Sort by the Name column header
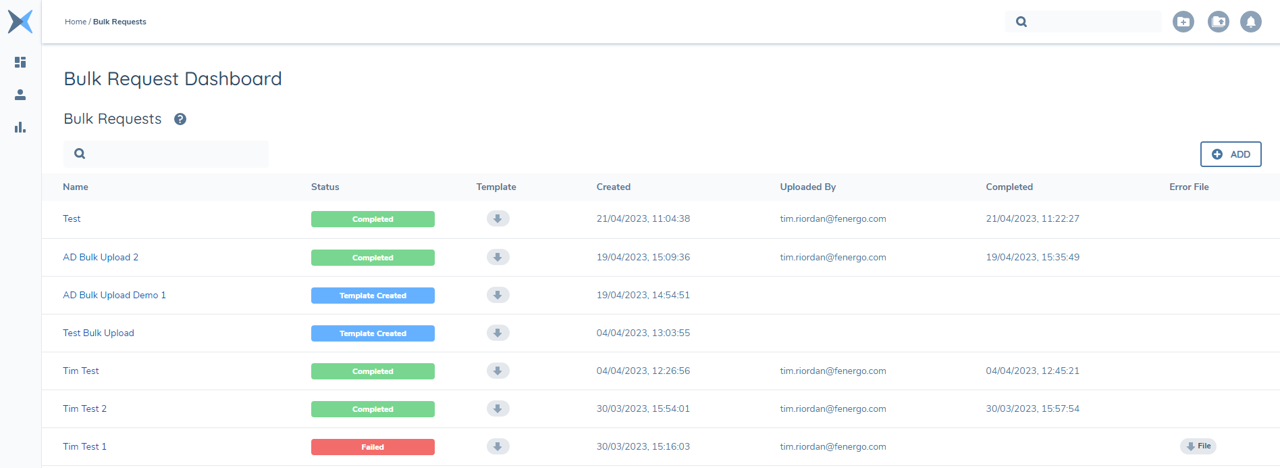Screen dimensions: 1280x468 [75, 187]
